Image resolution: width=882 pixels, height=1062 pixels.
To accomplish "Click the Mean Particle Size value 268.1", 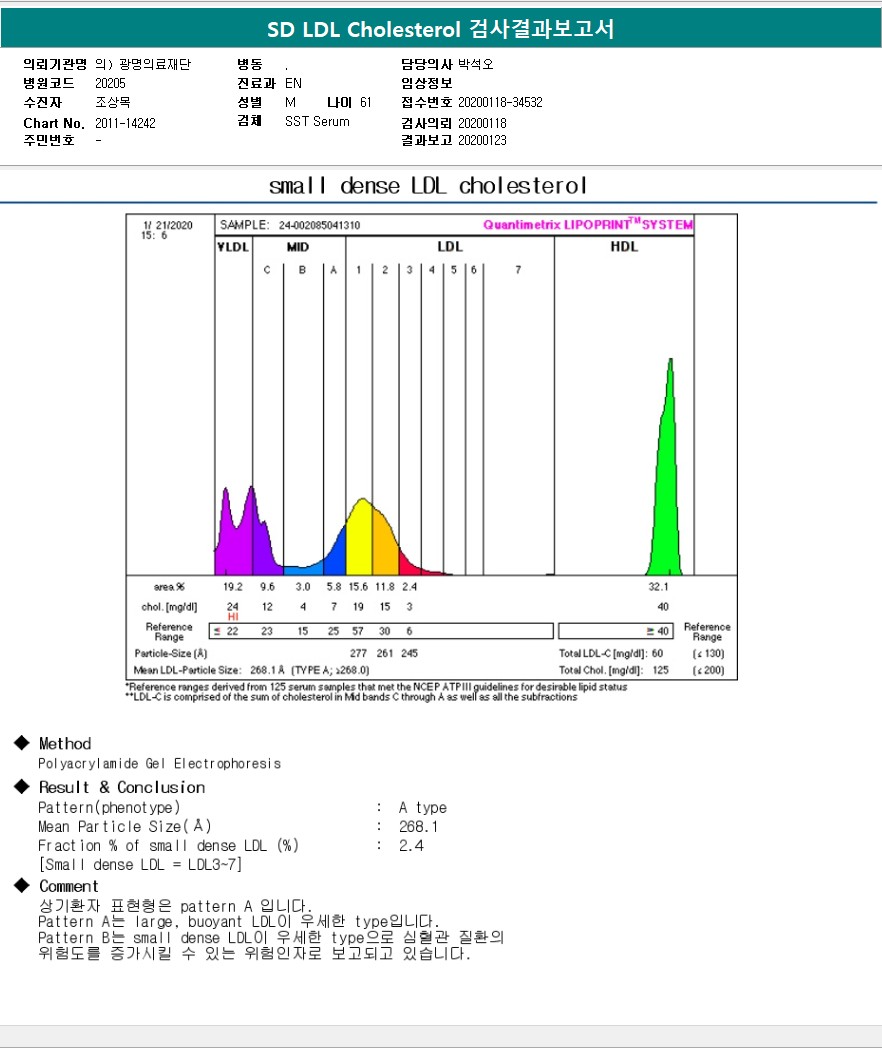I will pyautogui.click(x=418, y=826).
